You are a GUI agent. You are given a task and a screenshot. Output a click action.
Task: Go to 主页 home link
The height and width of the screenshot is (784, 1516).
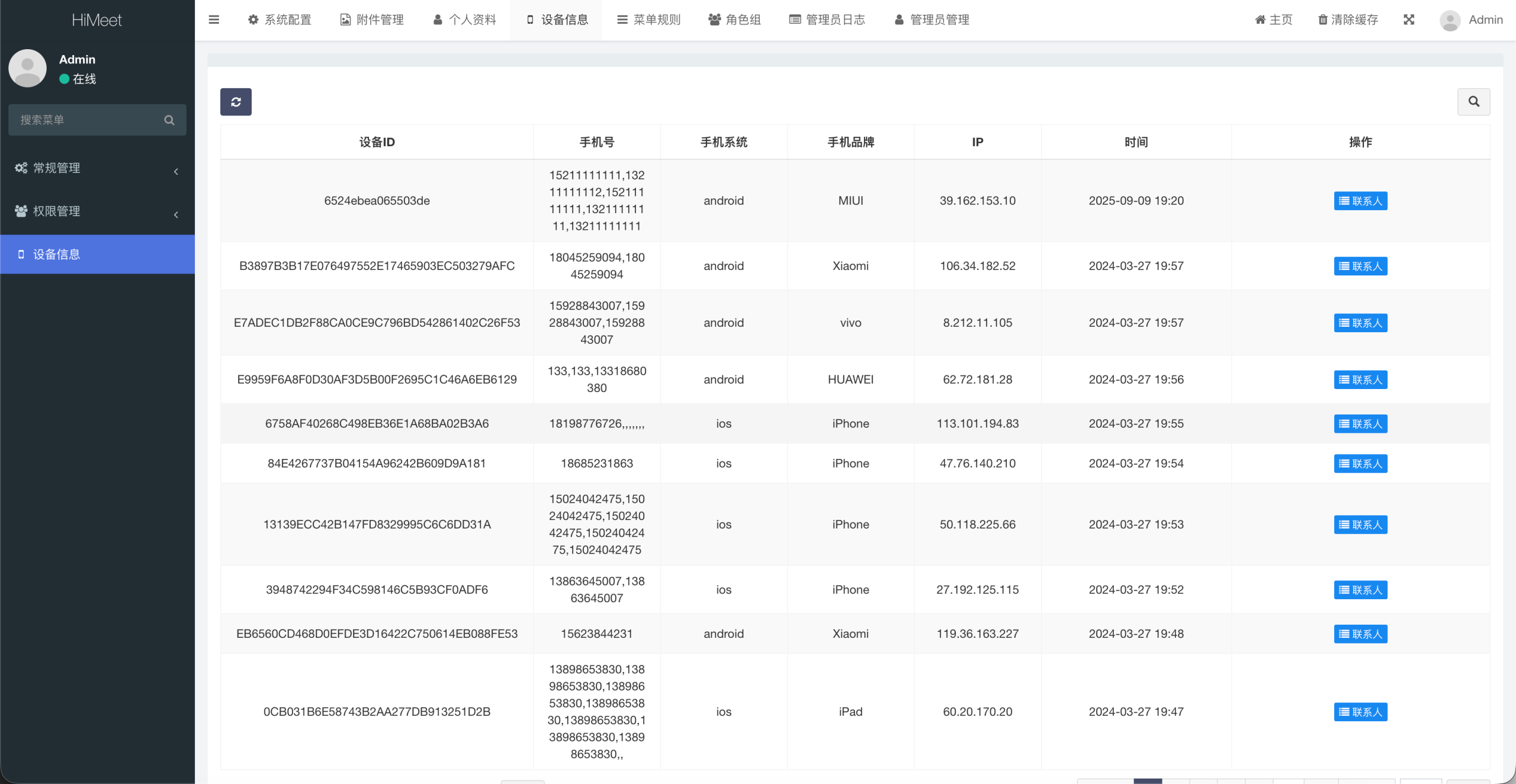[x=1273, y=20]
